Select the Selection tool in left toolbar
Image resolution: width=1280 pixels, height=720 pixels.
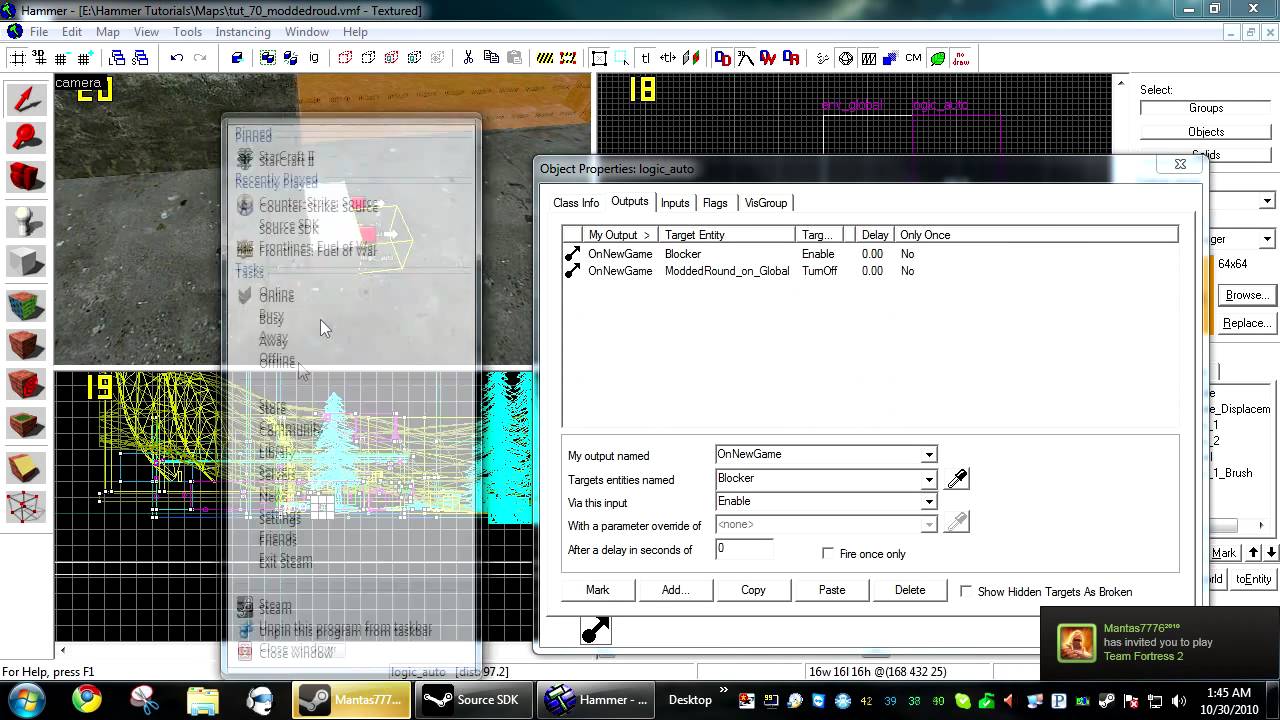[26, 98]
